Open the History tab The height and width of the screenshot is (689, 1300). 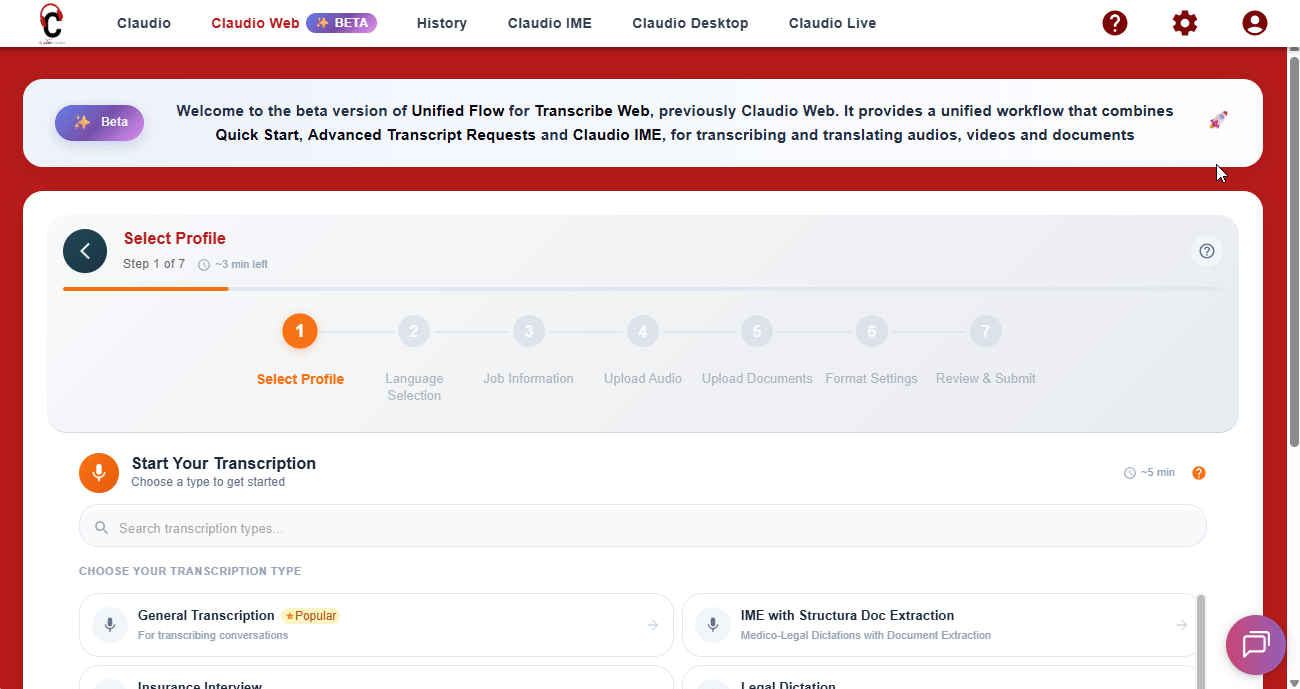pos(441,23)
